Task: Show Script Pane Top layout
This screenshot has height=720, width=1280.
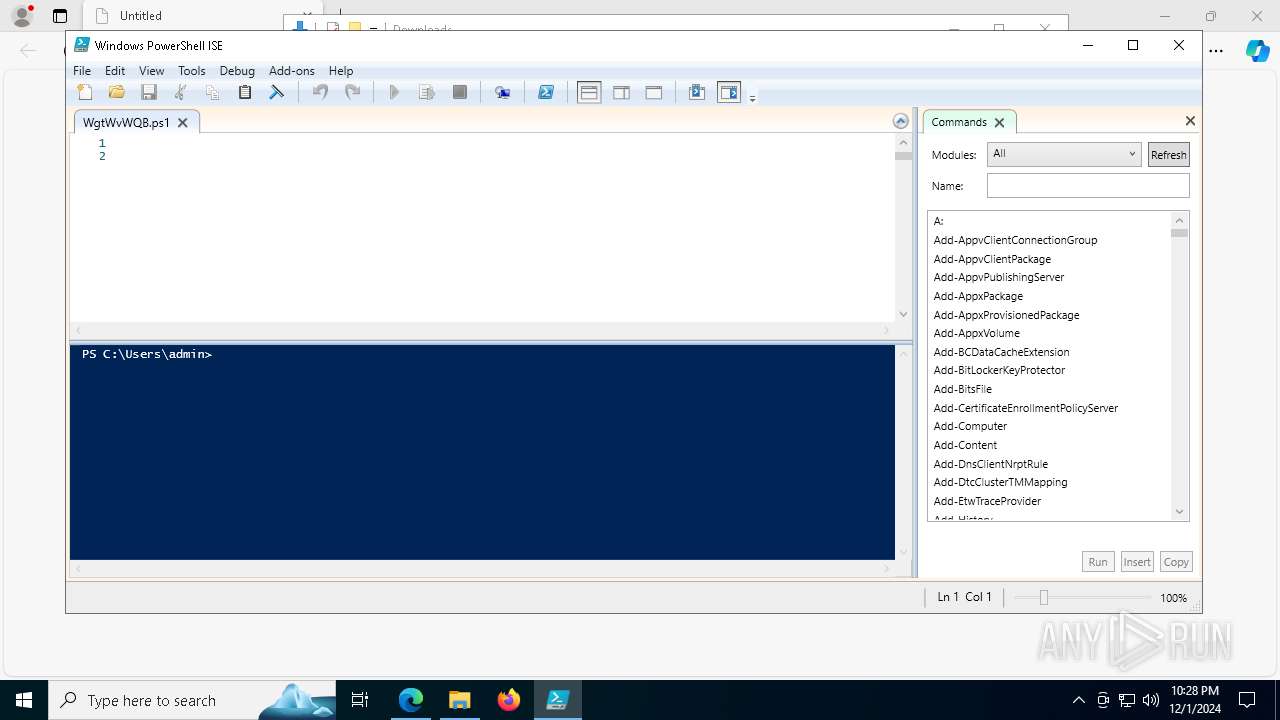Action: click(x=589, y=92)
